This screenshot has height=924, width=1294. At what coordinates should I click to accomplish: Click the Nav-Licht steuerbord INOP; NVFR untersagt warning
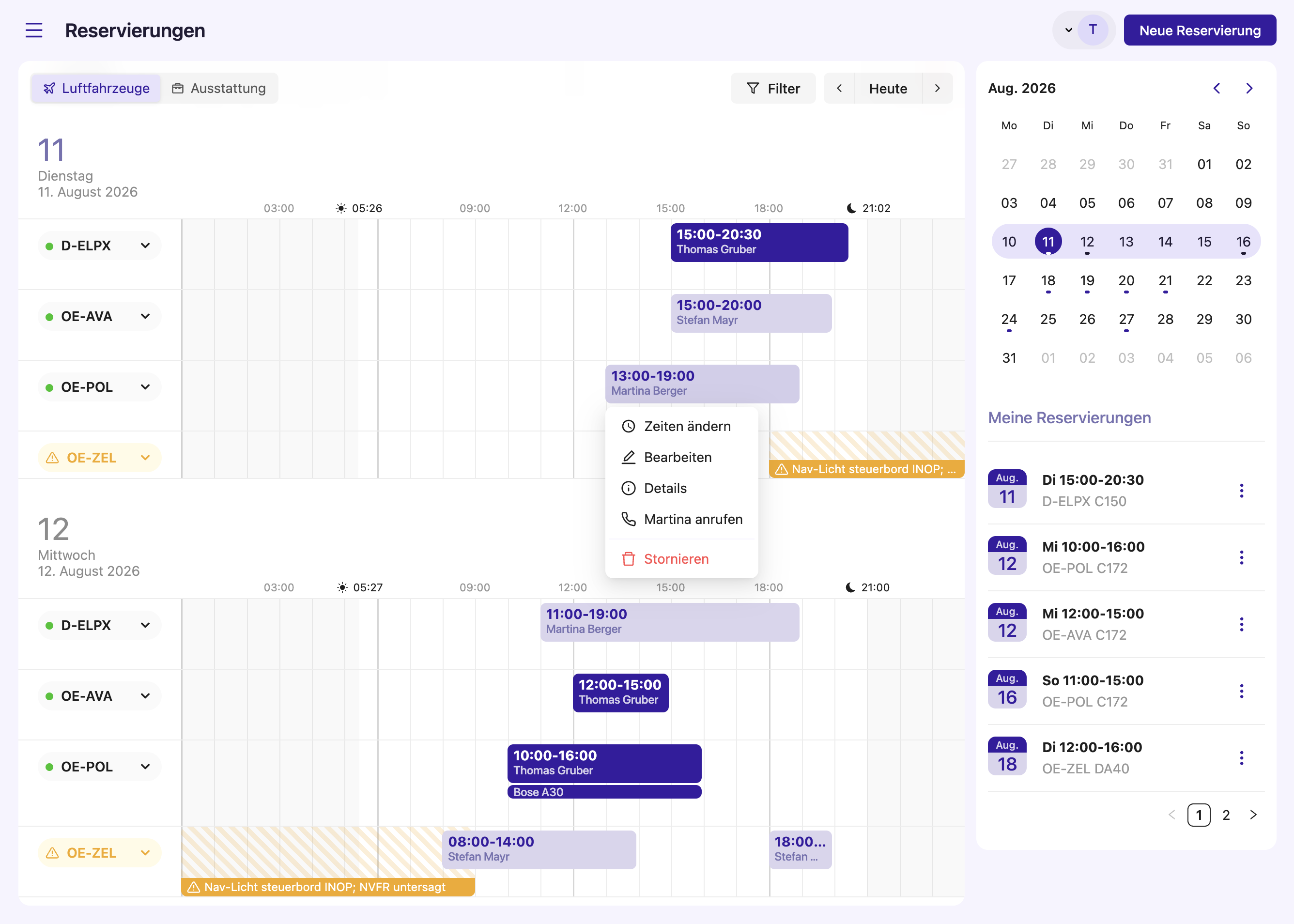tap(328, 887)
